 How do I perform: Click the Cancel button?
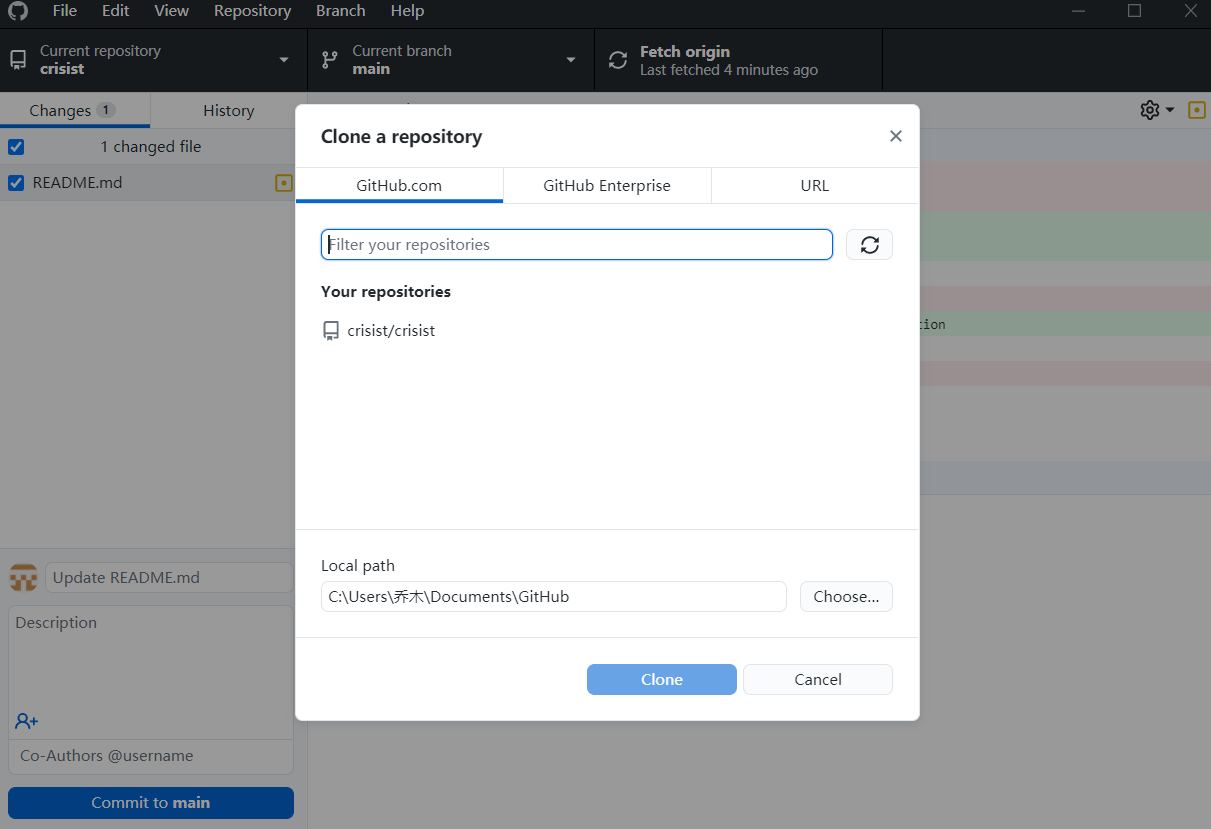pyautogui.click(x=818, y=679)
